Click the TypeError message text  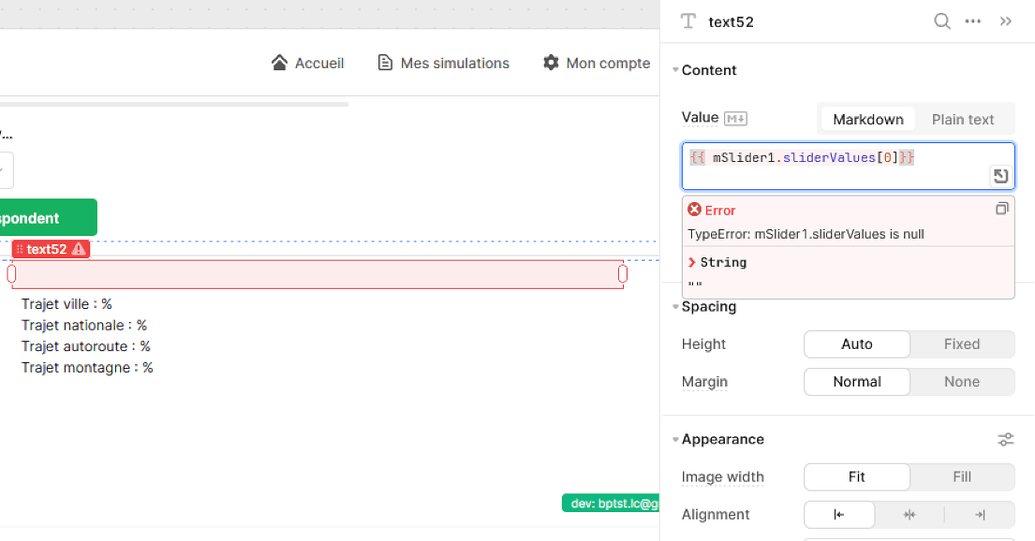pos(806,234)
